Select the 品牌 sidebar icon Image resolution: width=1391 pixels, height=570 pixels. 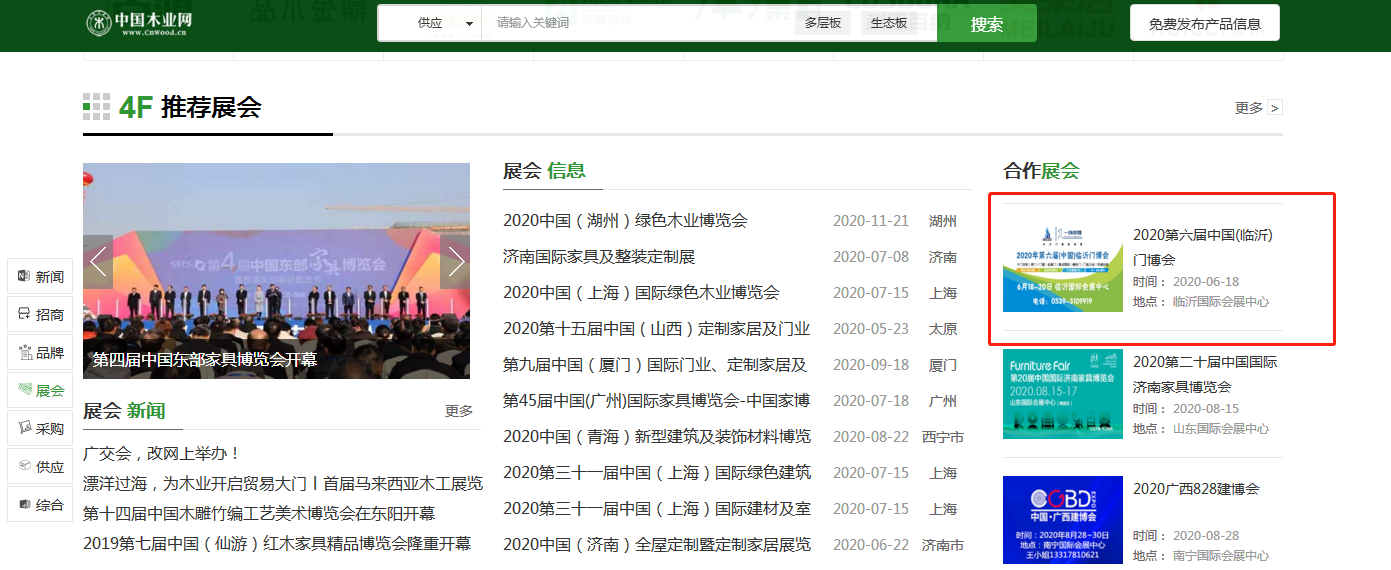[40, 353]
